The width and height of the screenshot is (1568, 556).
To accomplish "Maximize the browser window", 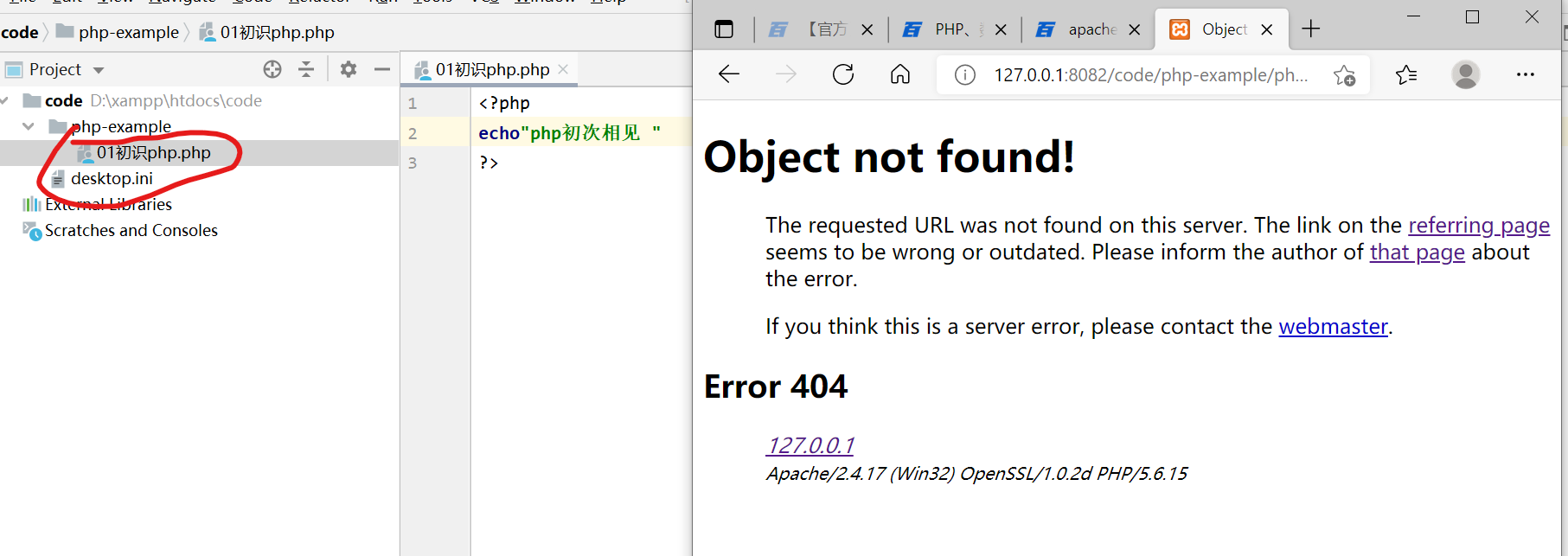I will tap(1473, 16).
